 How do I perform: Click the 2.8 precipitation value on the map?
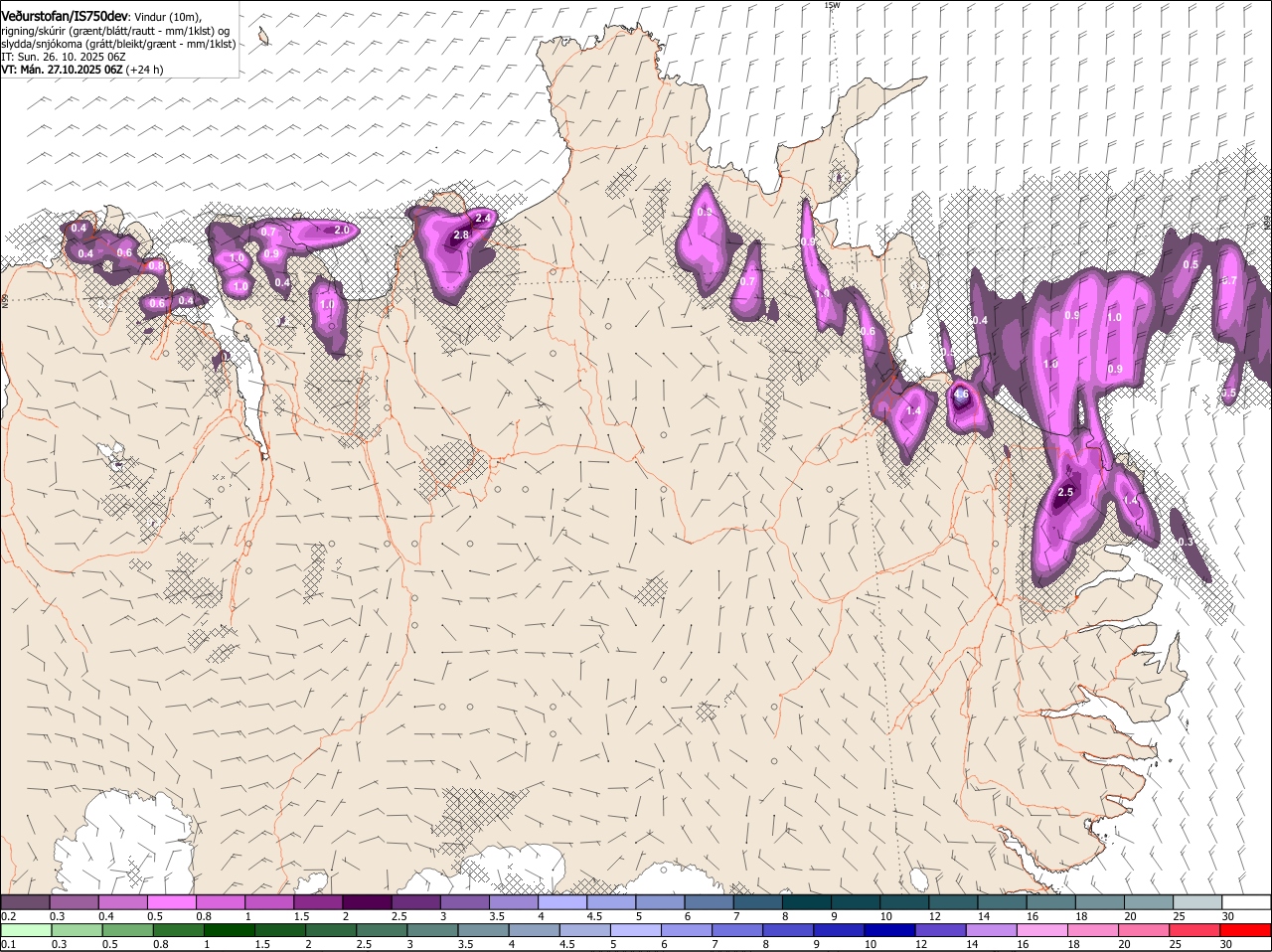pos(461,236)
